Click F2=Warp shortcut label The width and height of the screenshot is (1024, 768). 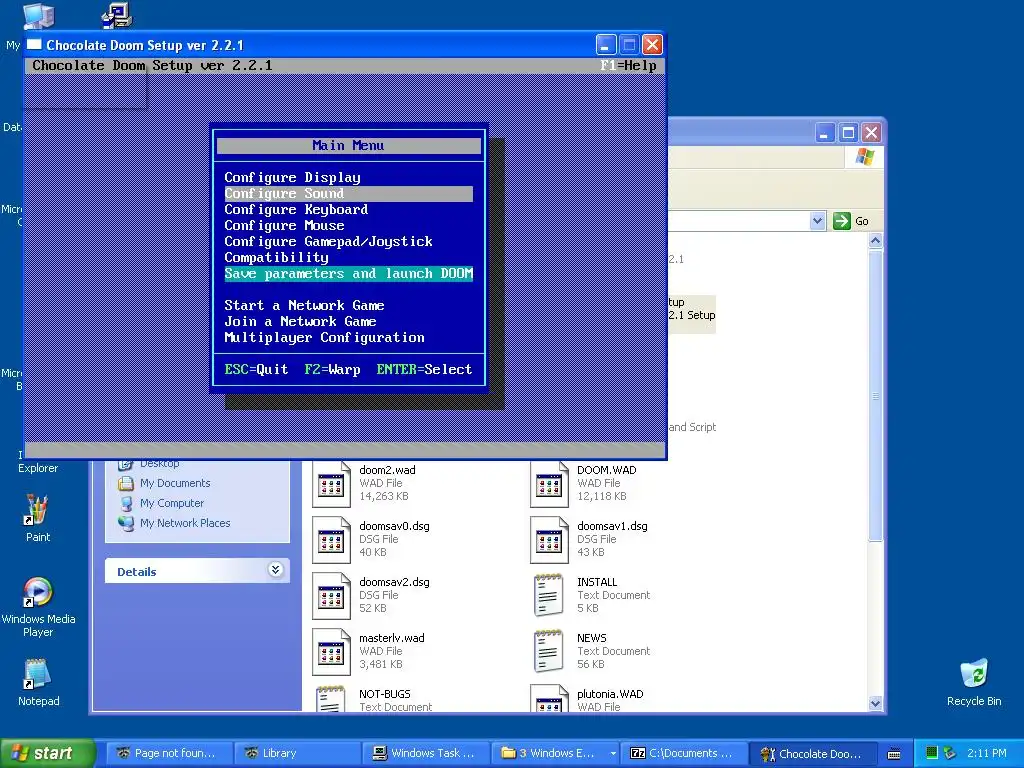coord(332,369)
